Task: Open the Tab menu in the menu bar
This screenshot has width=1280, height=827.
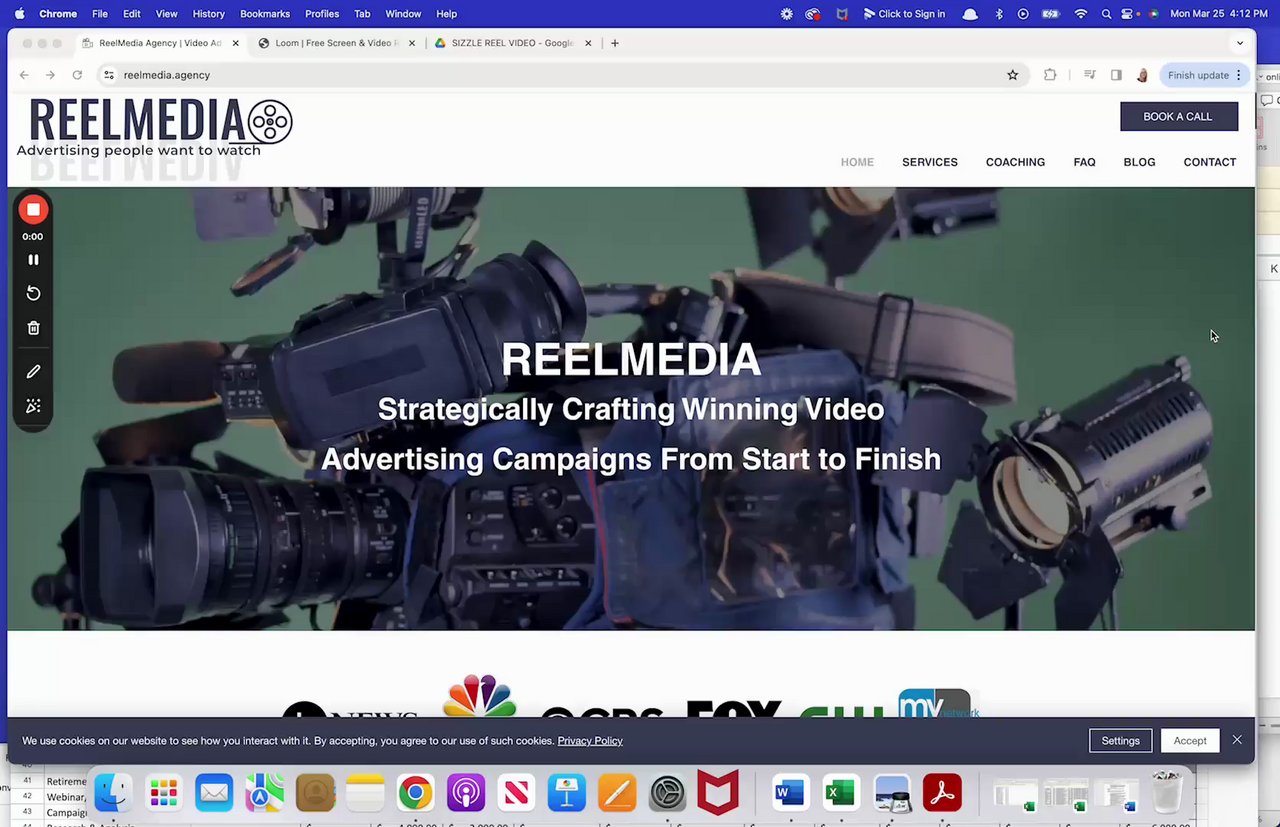Action: [362, 14]
